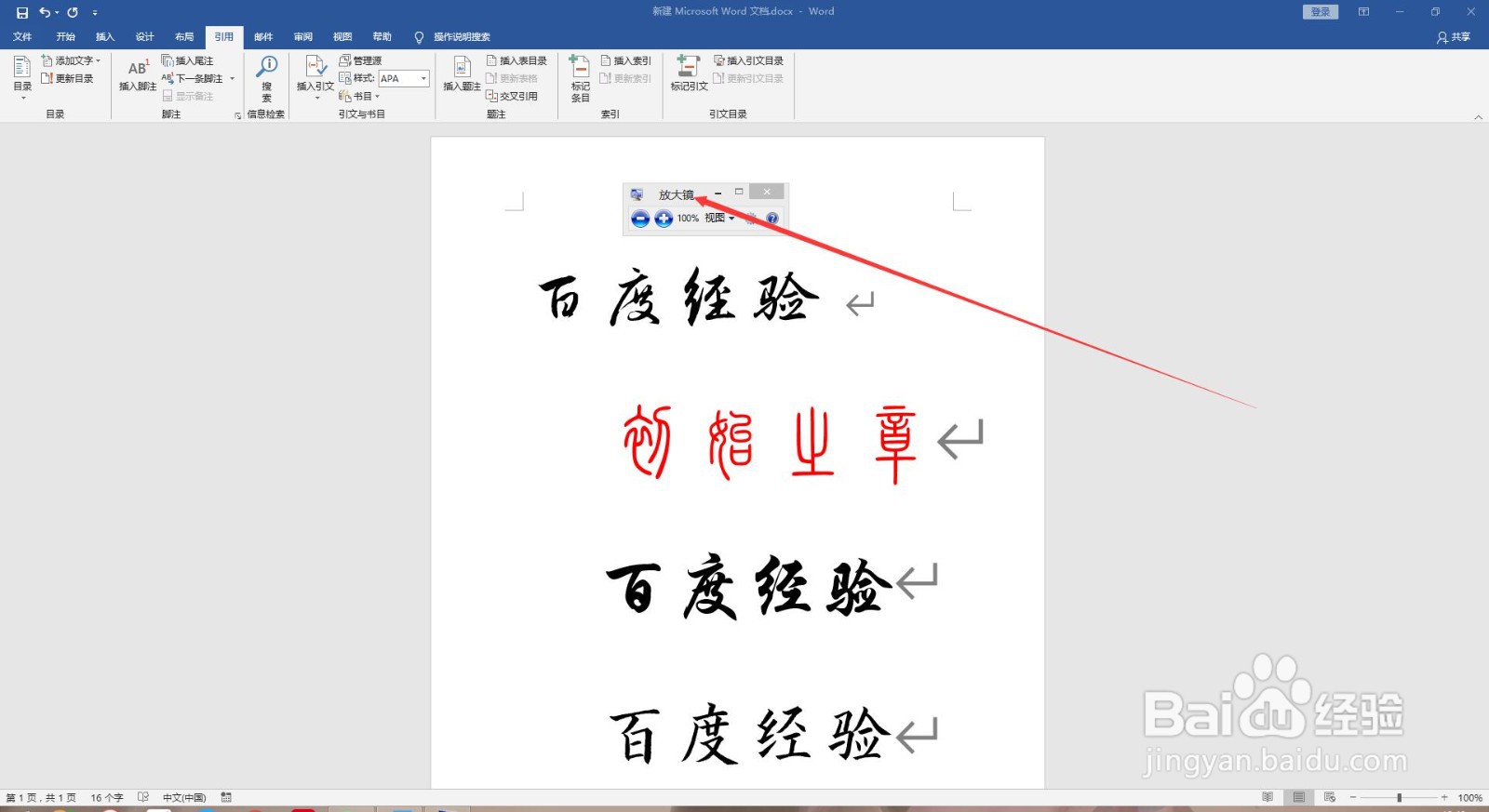1489x812 pixels.
Task: Click the Save icon in quick access toolbar
Action: [x=22, y=12]
